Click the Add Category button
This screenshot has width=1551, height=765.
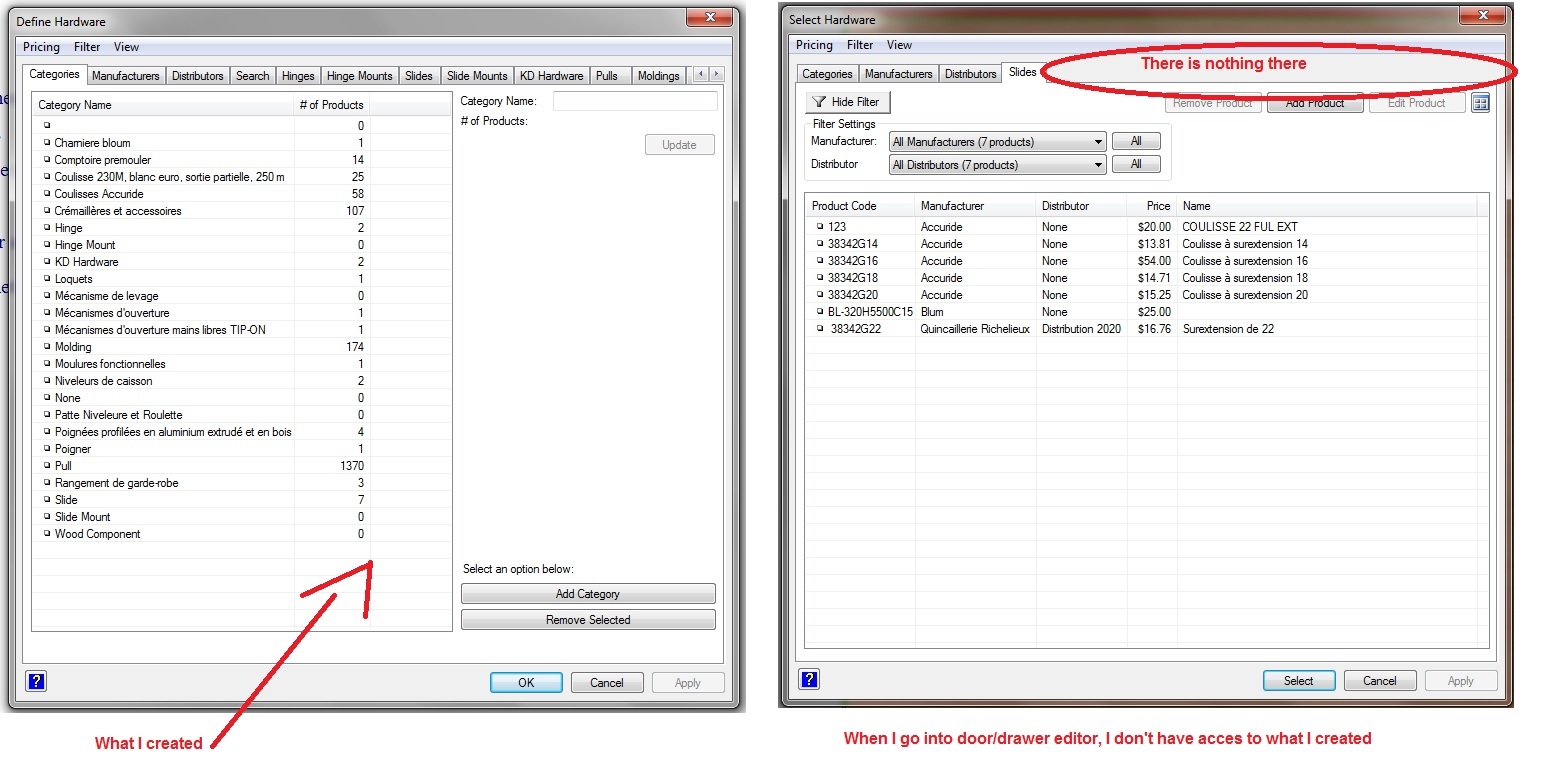587,594
